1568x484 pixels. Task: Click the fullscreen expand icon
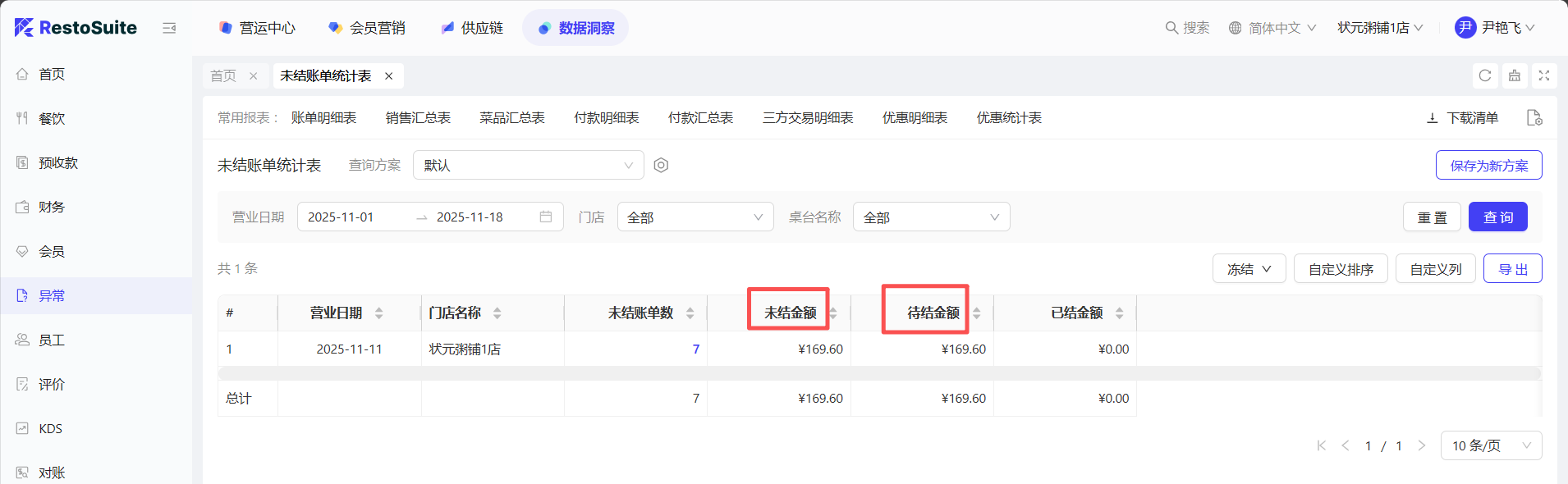(1543, 75)
